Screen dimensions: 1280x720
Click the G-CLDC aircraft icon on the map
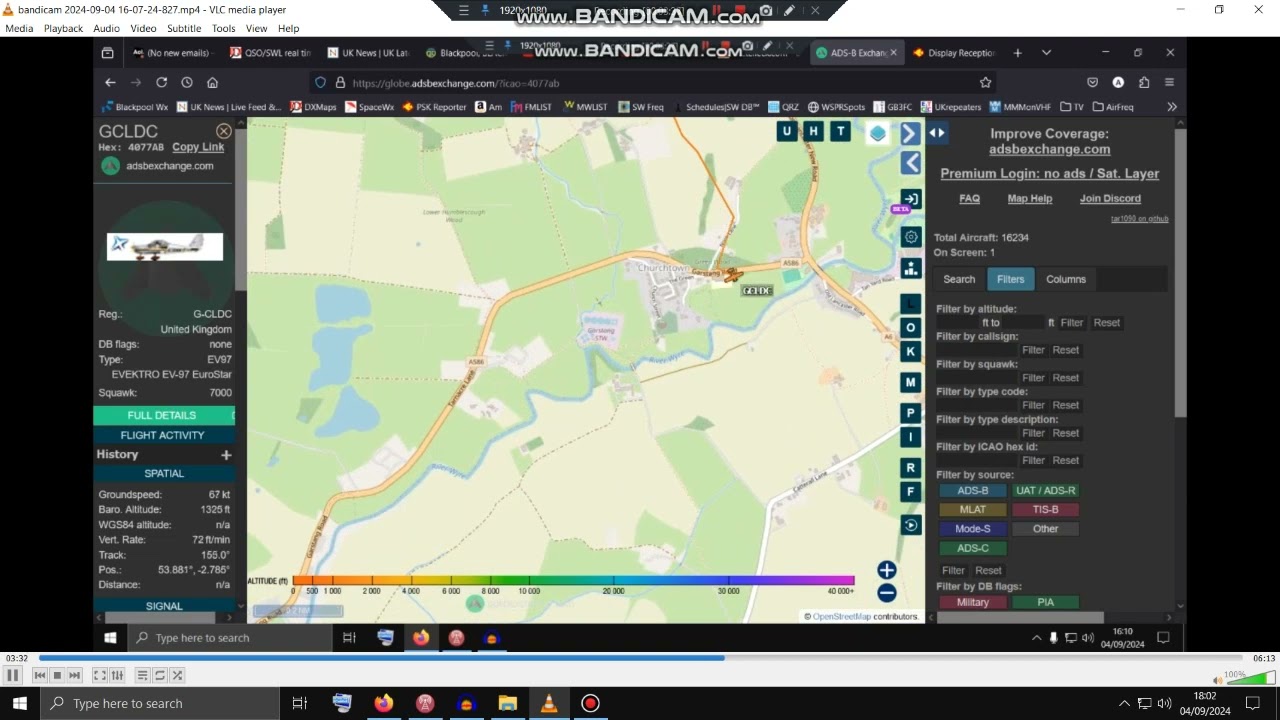click(x=733, y=275)
